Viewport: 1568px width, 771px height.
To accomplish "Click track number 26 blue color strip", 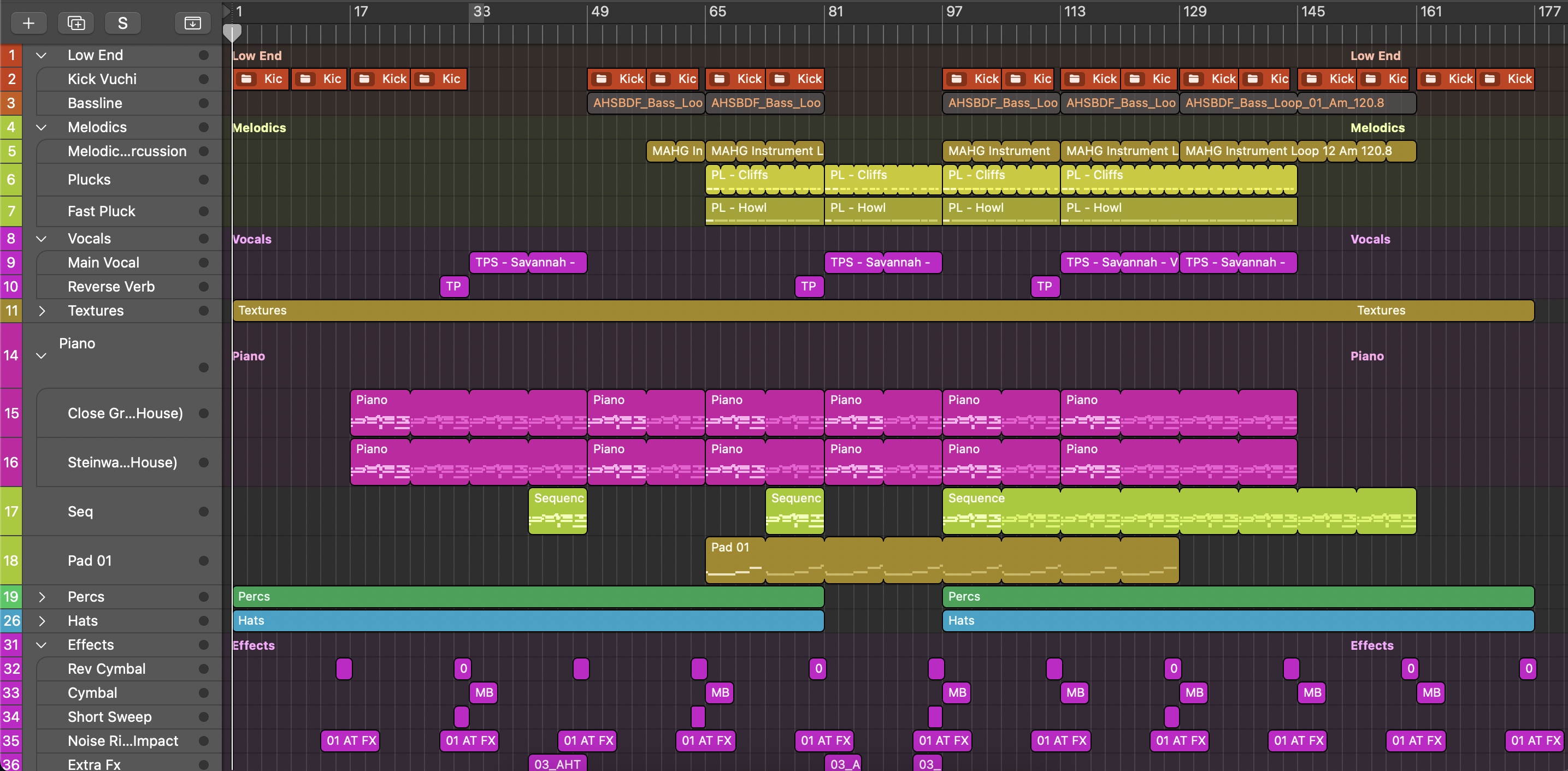I will pyautogui.click(x=11, y=621).
